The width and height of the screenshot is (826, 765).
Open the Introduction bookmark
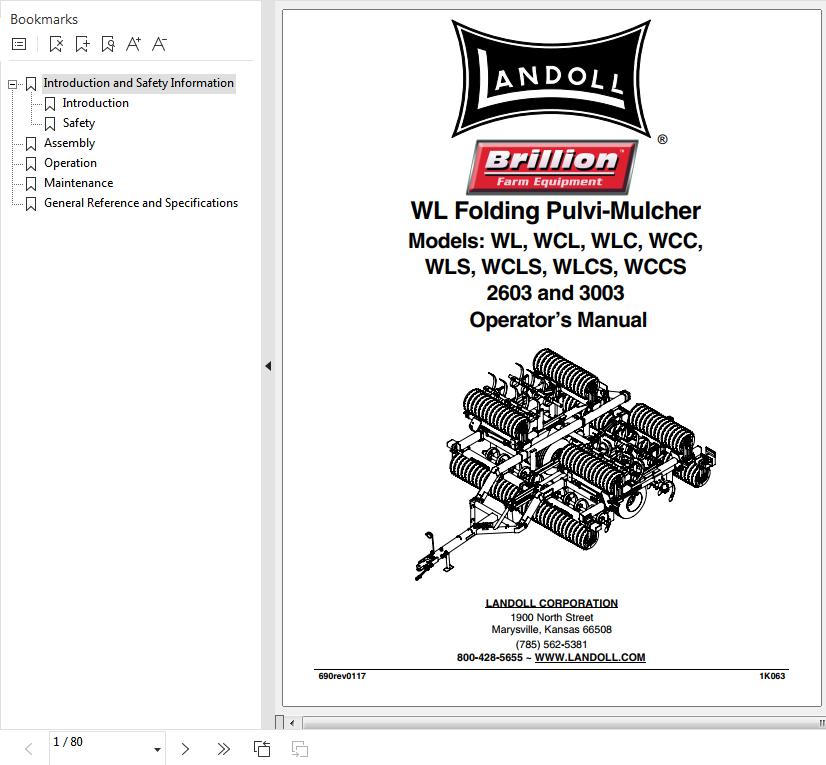coord(95,103)
